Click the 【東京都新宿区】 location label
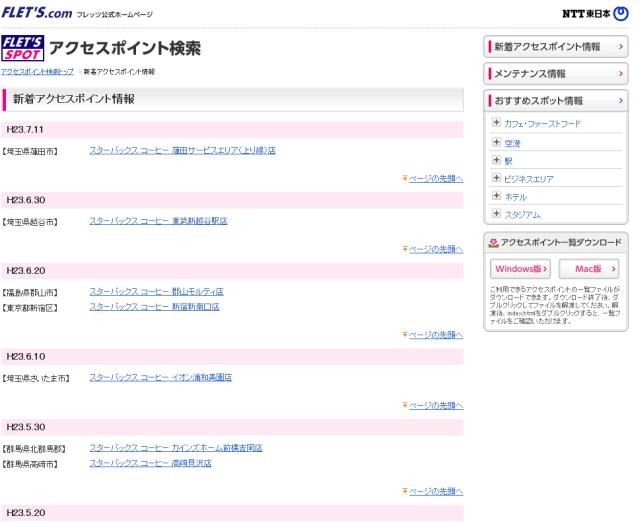Image resolution: width=640 pixels, height=527 pixels. click(30, 308)
